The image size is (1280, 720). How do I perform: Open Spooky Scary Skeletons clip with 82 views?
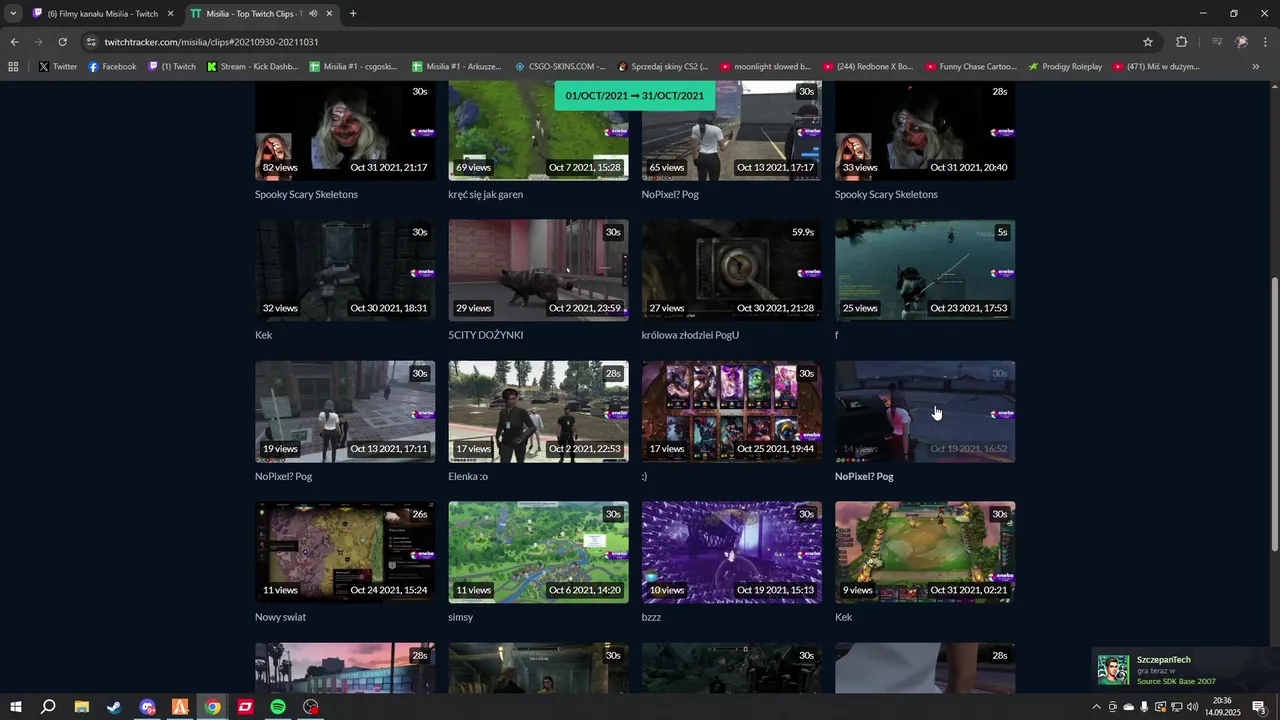[x=345, y=130]
